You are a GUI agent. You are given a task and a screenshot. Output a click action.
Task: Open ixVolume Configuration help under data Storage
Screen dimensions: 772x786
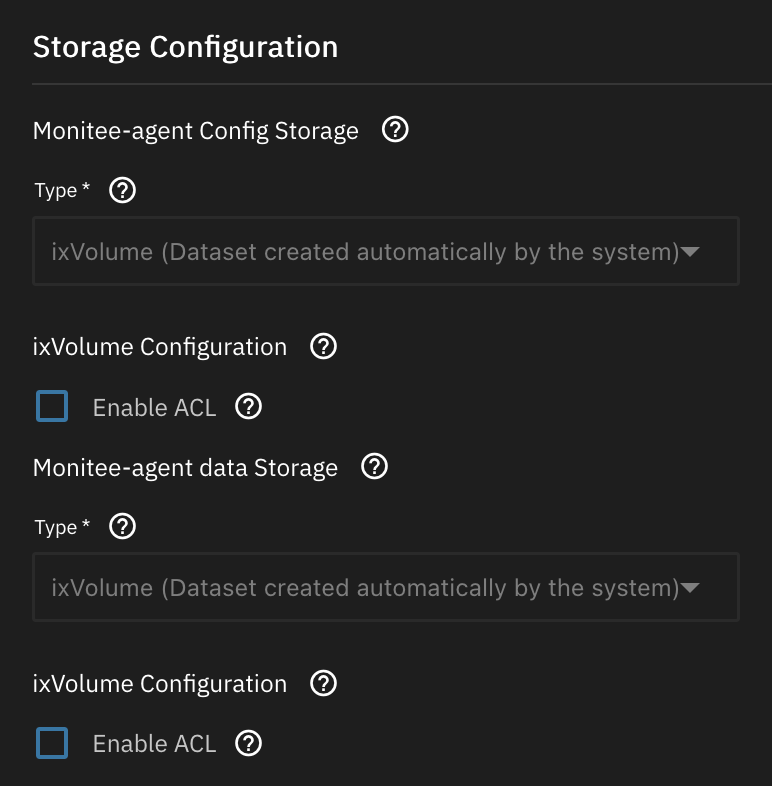(324, 684)
